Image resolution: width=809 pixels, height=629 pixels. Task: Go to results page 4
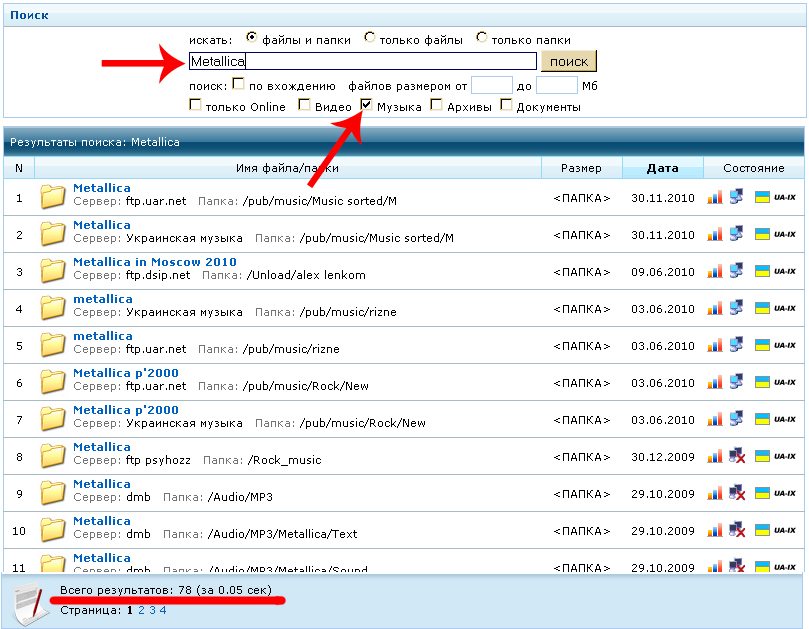[163, 610]
